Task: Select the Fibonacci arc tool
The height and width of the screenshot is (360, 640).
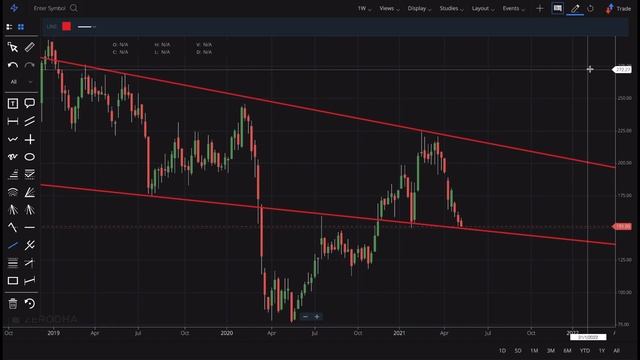Action: pos(13,192)
